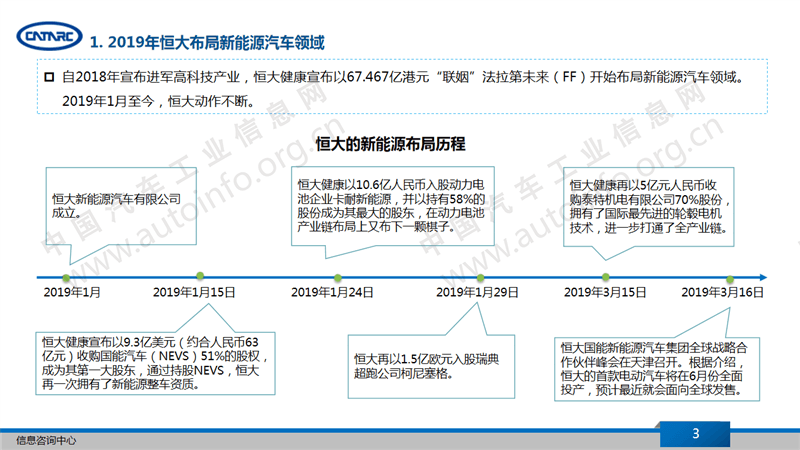Screen dimensions: 800x450
Task: Click the callout '恒大新能源汽车有限公司成立'
Action: [121, 206]
